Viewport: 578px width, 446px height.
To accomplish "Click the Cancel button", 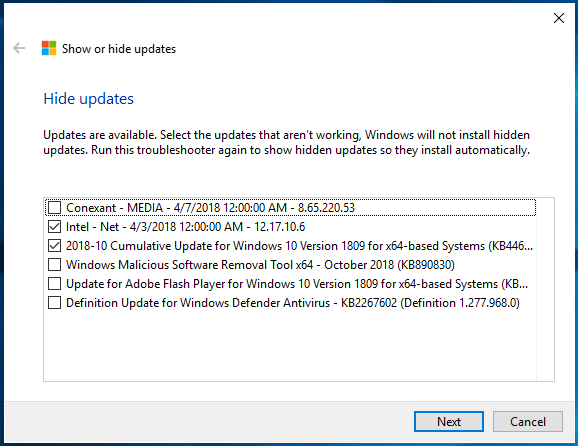I will tap(528, 421).
